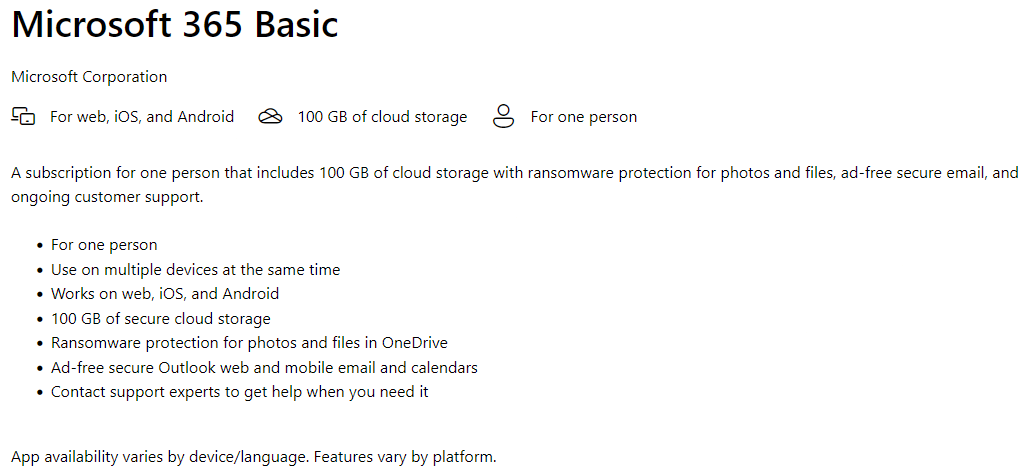Click the subscription description paragraph
The height and width of the screenshot is (474, 1027).
[515, 185]
